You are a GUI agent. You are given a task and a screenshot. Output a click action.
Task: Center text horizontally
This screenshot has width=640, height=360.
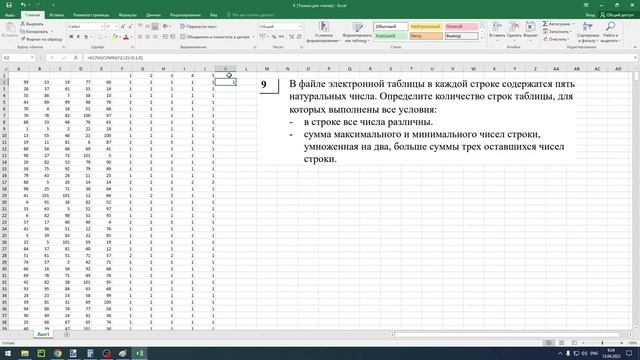pyautogui.click(x=147, y=37)
